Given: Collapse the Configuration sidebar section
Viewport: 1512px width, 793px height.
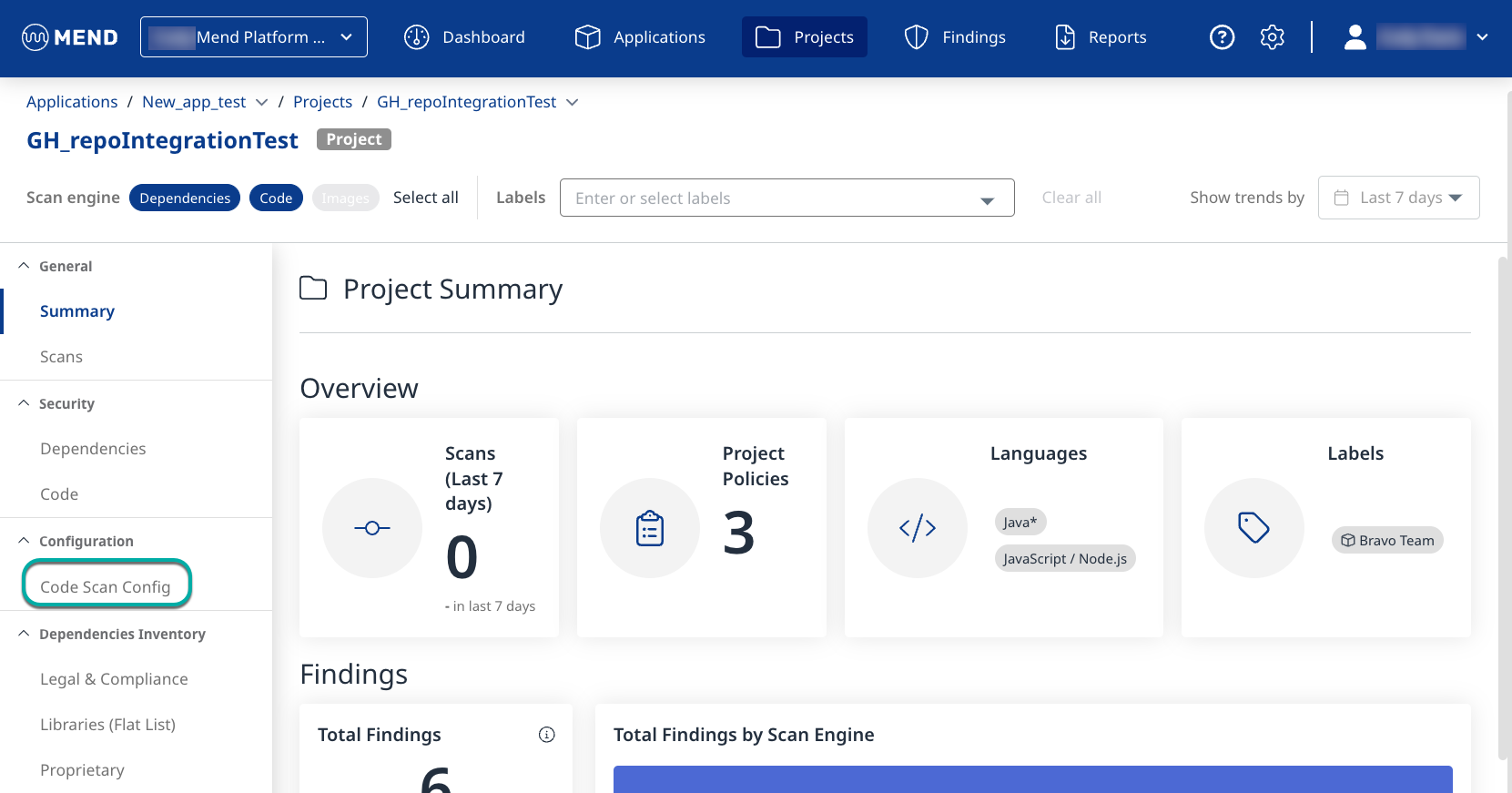Looking at the screenshot, I should click(24, 541).
